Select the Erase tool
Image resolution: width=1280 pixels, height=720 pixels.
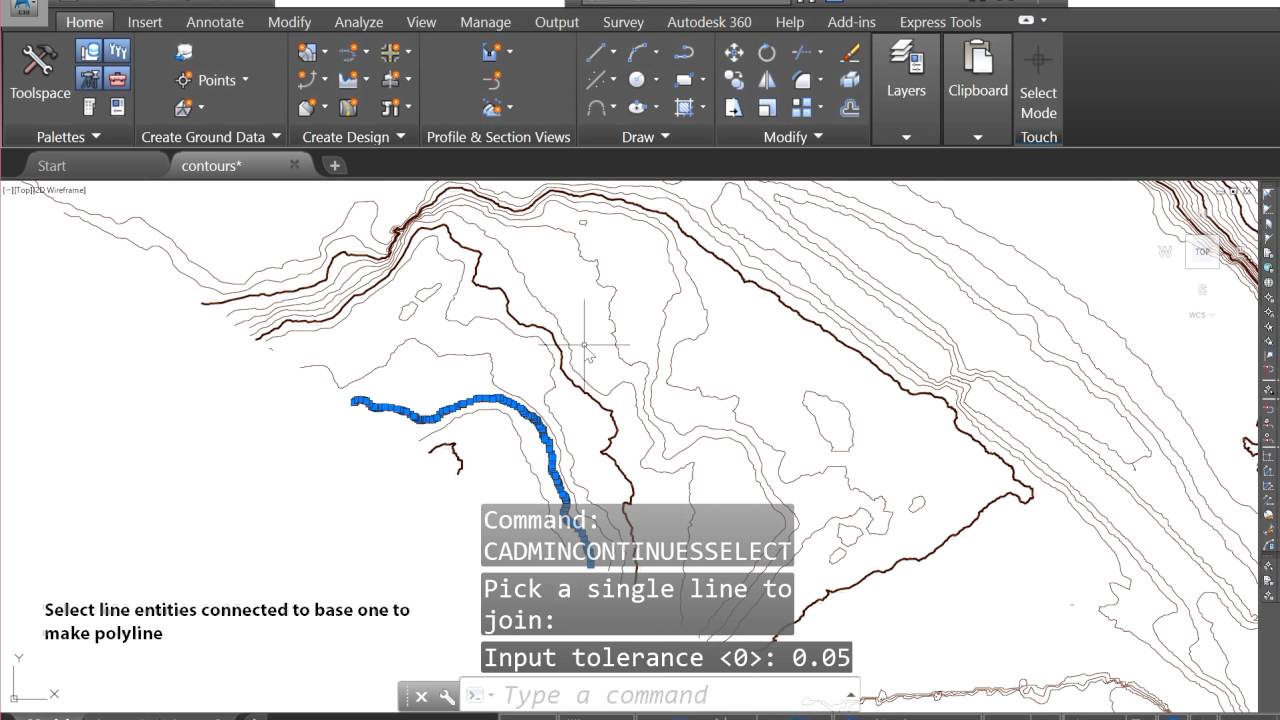coord(850,53)
